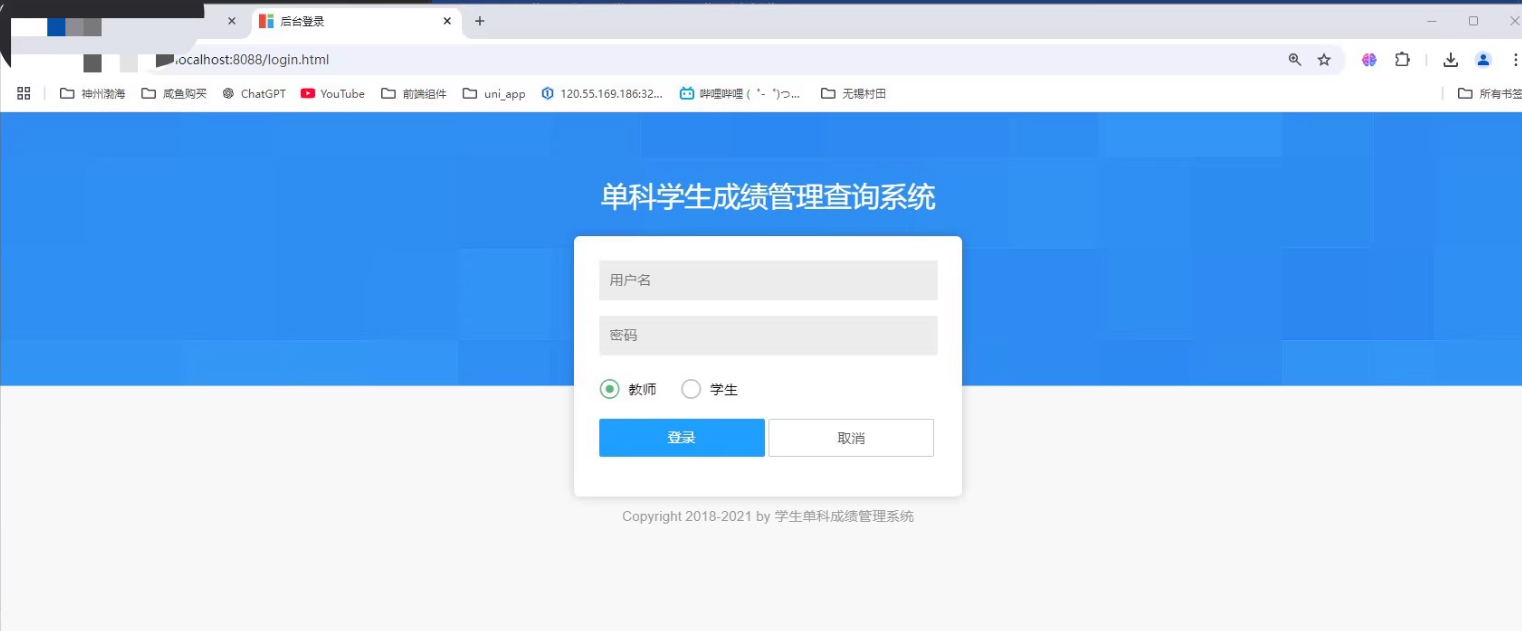Screen dimensions: 1522x631
Task: Bookmark this page with the star icon
Action: tap(1324, 60)
